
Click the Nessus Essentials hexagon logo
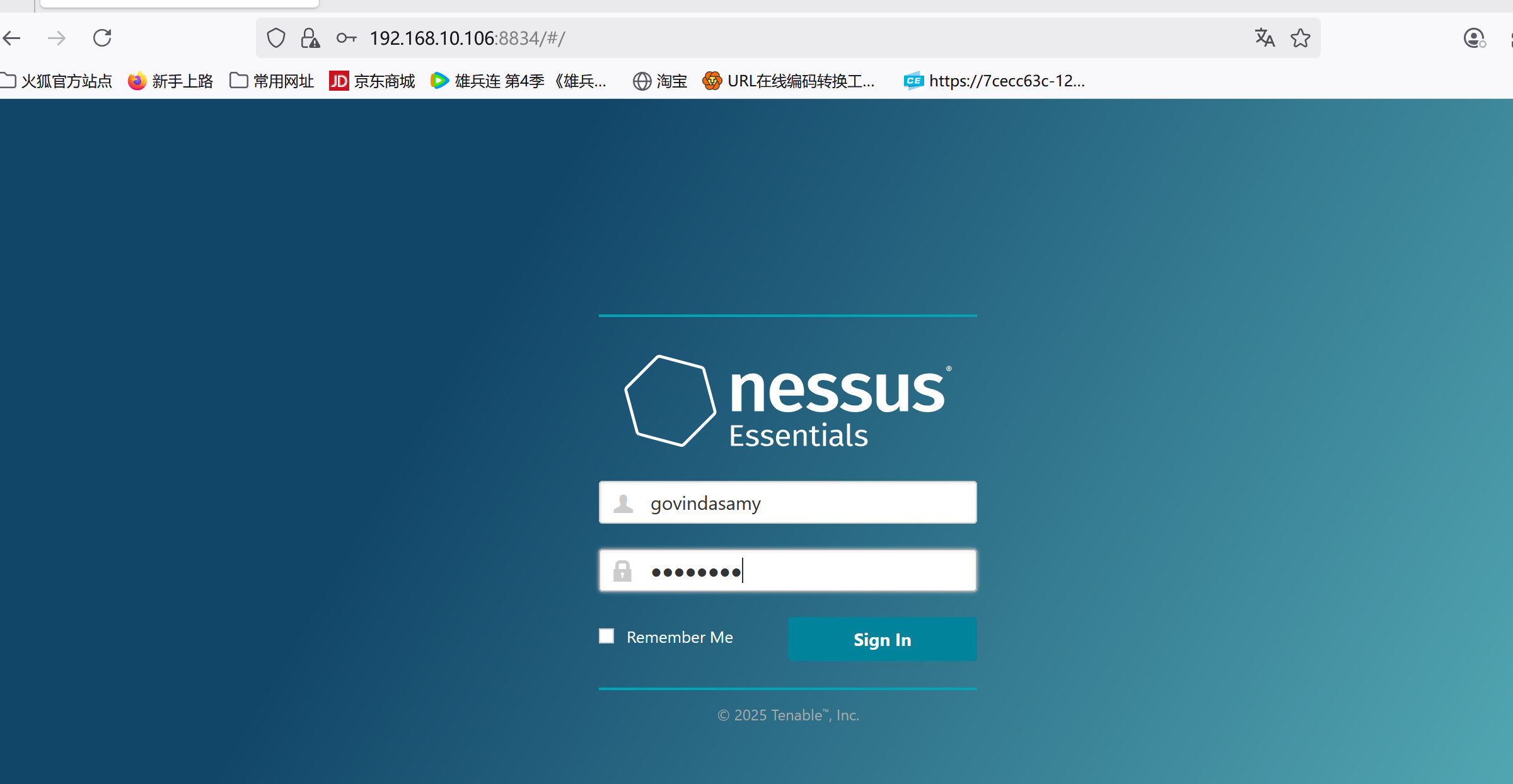tap(670, 401)
